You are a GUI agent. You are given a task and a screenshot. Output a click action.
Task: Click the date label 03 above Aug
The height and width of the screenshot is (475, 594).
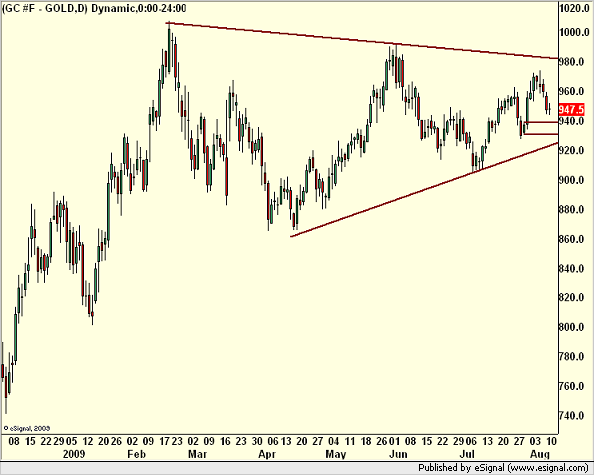pos(535,441)
